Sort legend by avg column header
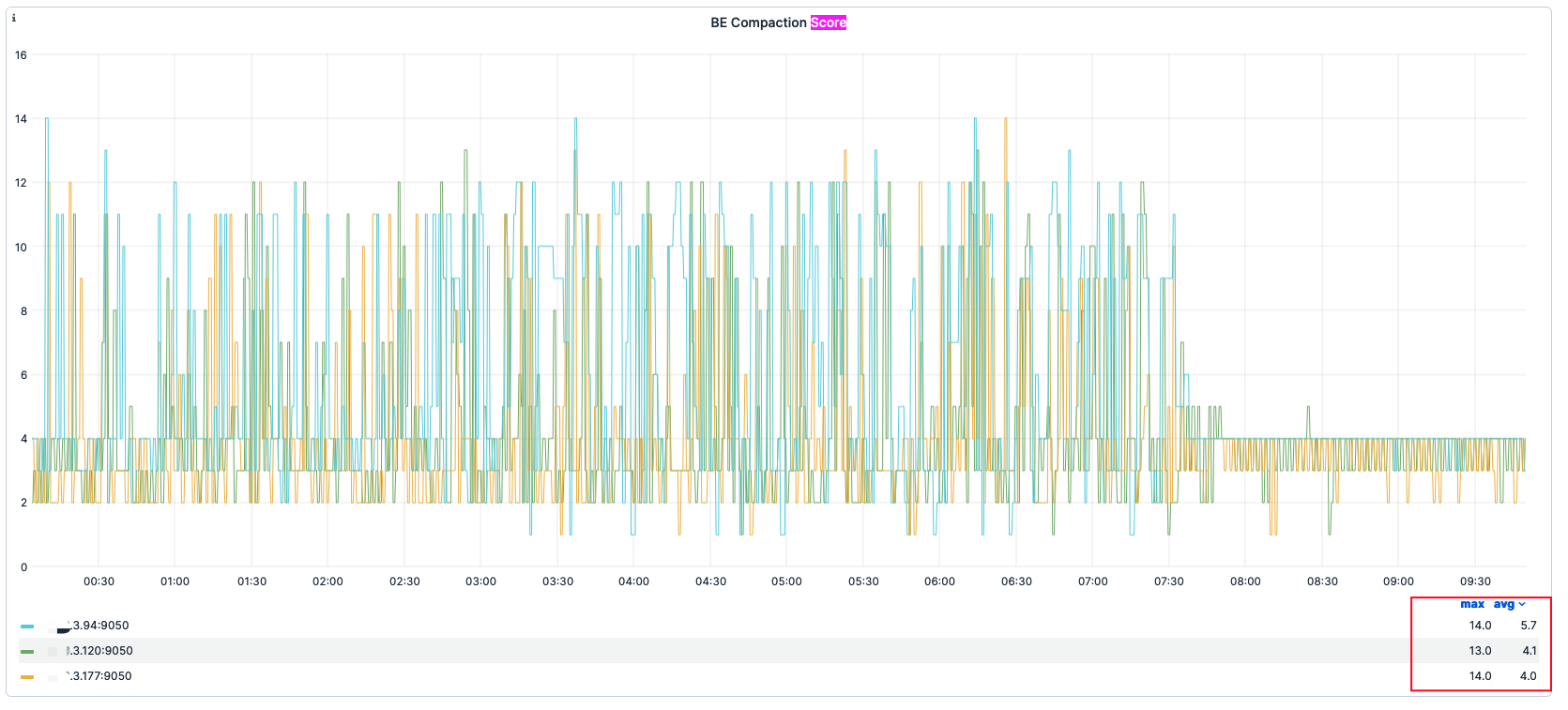Image resolution: width=1568 pixels, height=710 pixels. tap(1504, 604)
